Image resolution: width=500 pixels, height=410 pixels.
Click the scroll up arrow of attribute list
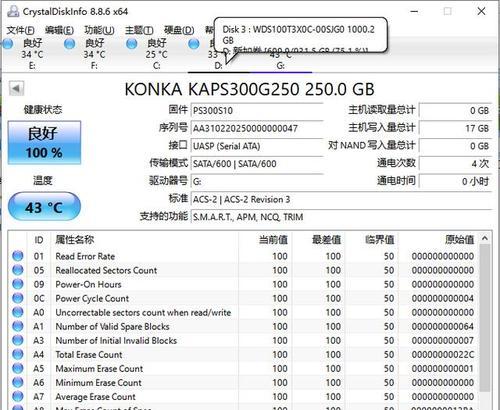pos(485,238)
